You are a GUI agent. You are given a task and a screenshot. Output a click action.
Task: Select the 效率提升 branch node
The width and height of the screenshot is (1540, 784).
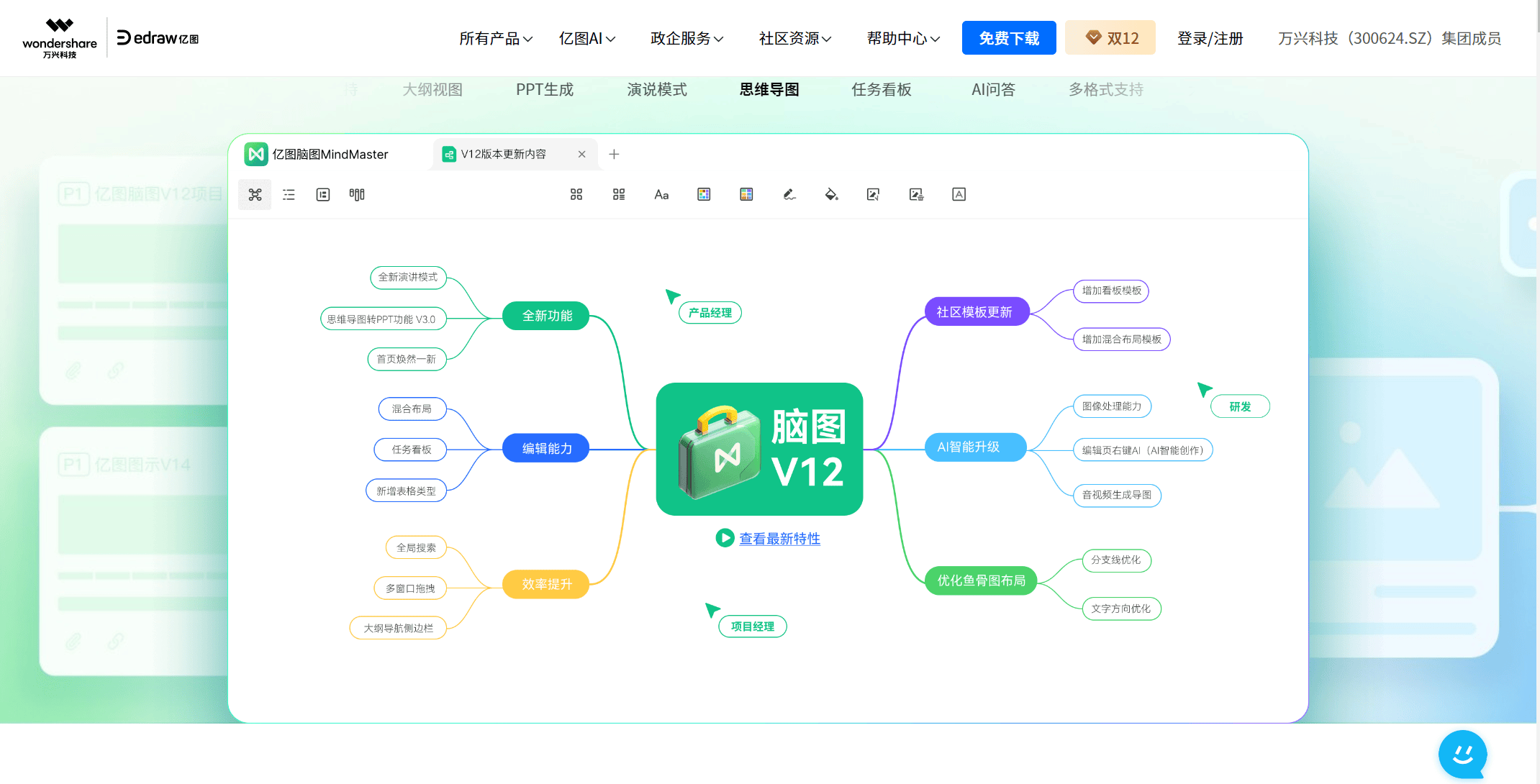pyautogui.click(x=547, y=584)
